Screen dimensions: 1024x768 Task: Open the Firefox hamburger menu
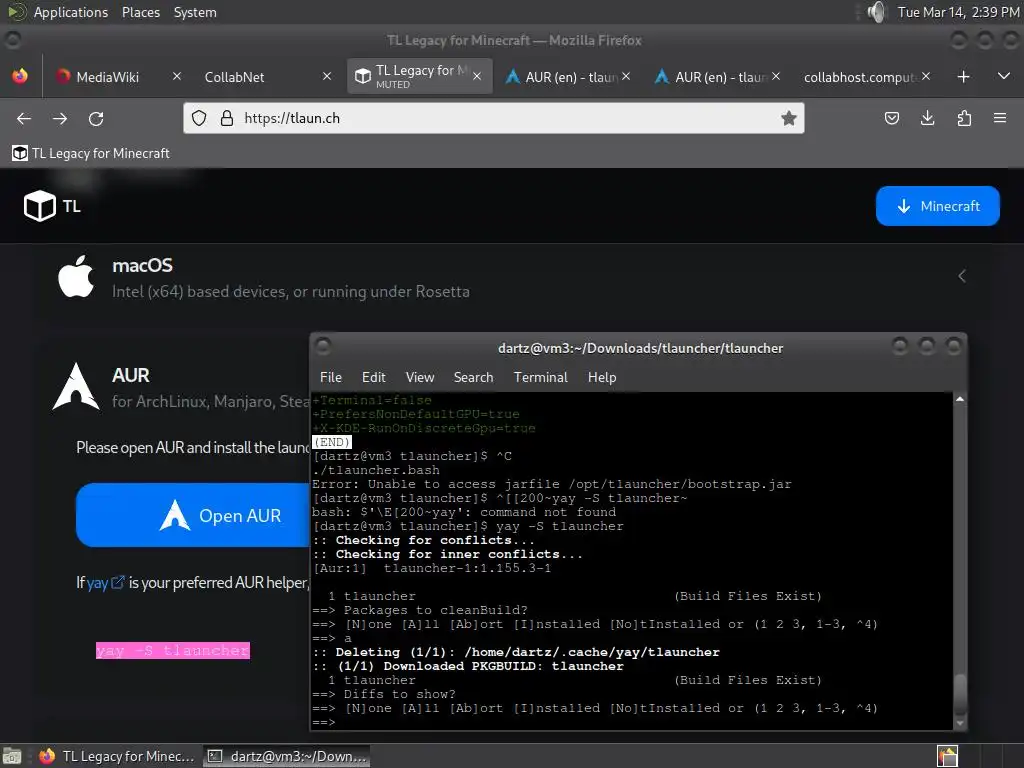[1000, 118]
